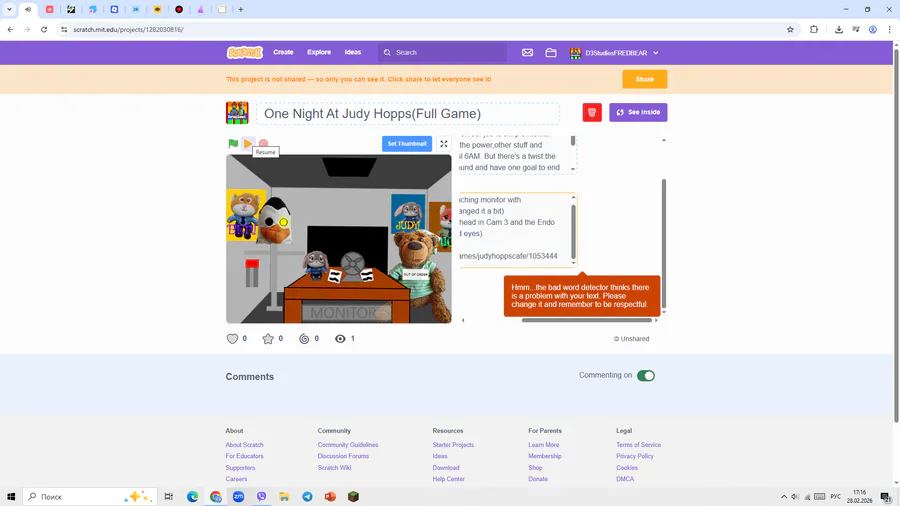The image size is (900, 506).
Task: Love the project with heart icon
Action: tap(232, 338)
